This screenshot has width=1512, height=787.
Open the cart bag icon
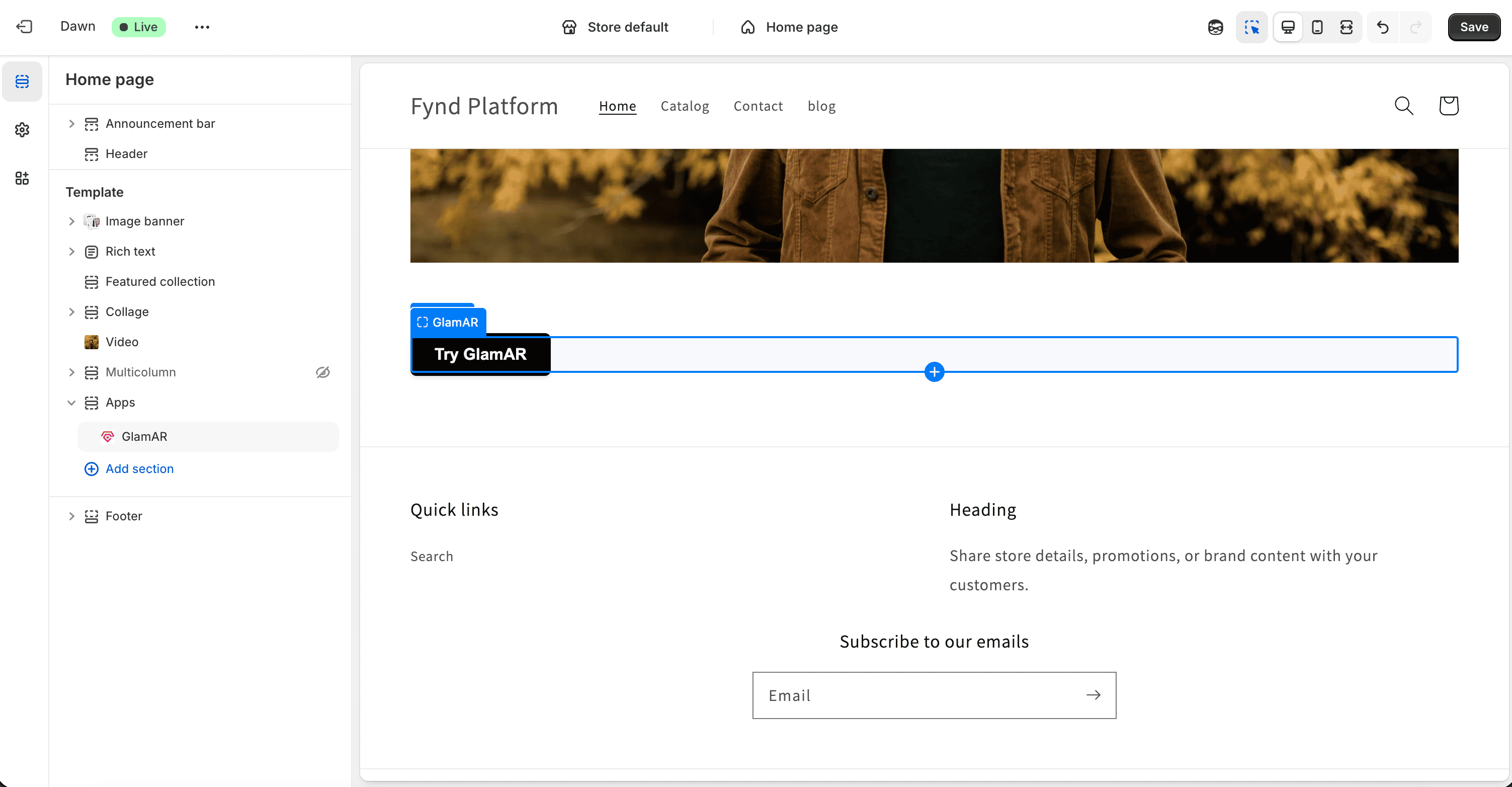coord(1448,106)
